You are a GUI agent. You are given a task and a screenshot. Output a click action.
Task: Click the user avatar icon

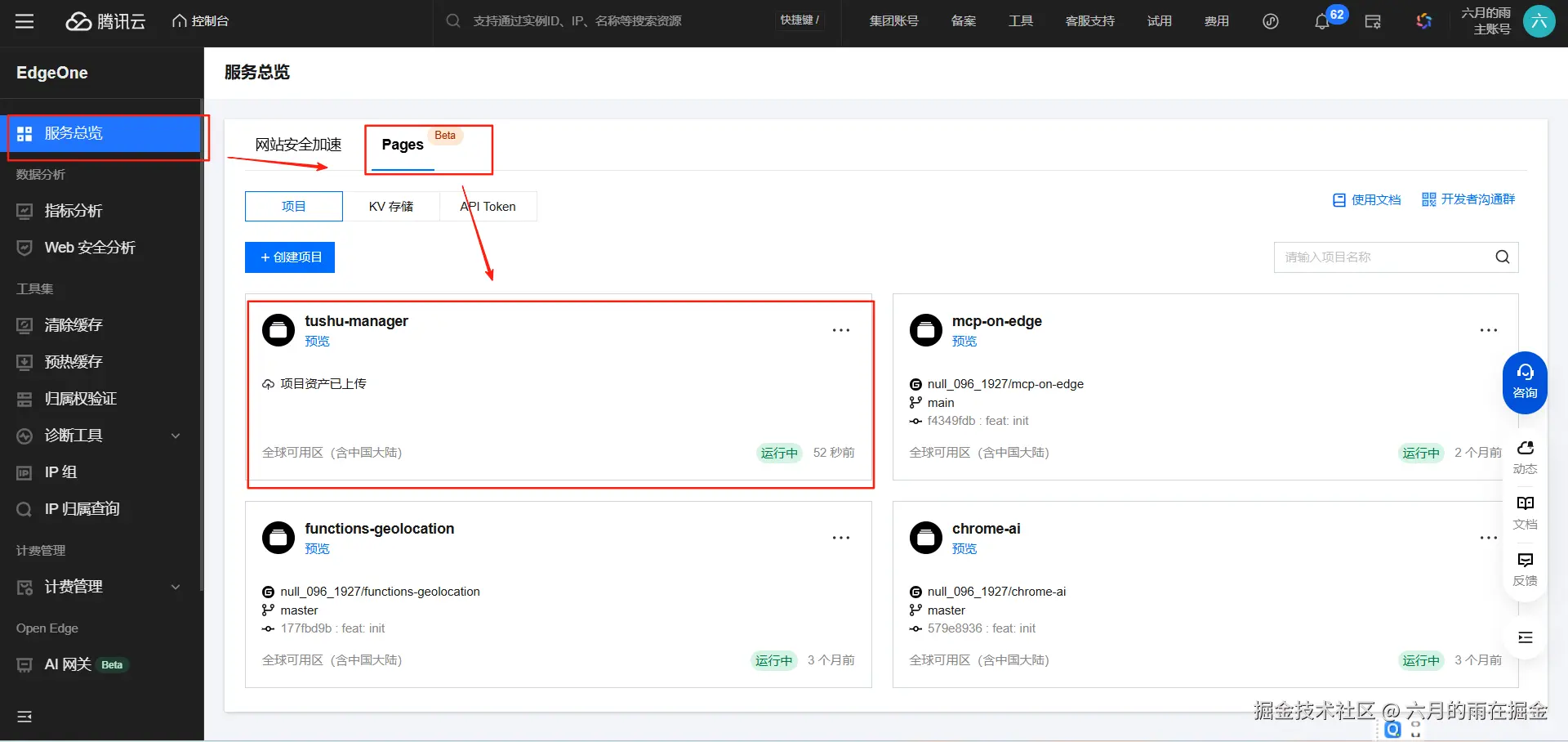pos(1539,21)
